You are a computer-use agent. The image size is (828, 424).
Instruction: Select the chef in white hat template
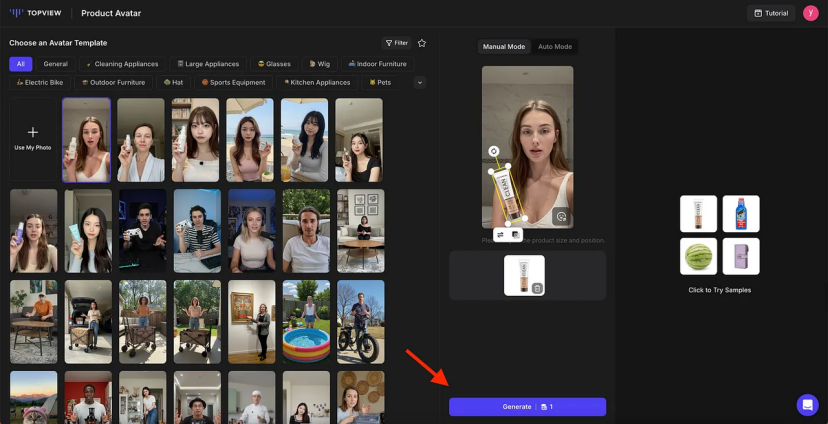tap(252, 397)
